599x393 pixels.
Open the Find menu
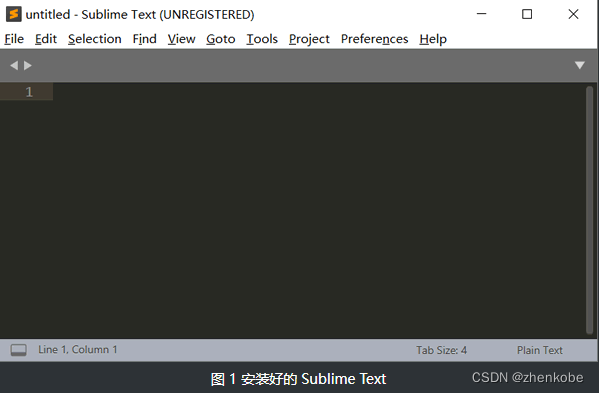144,39
